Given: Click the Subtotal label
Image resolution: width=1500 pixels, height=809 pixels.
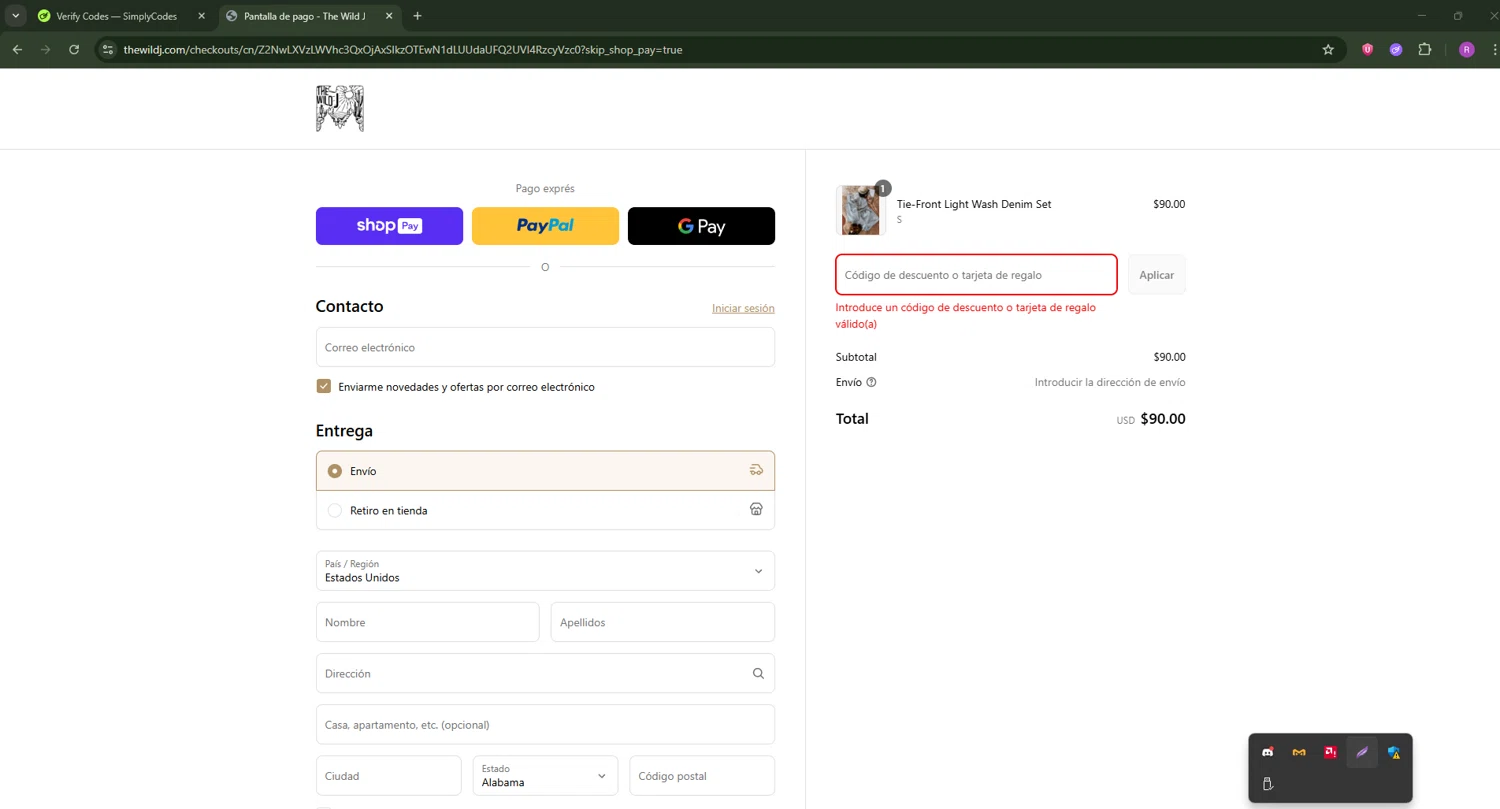Looking at the screenshot, I should coord(856,357).
